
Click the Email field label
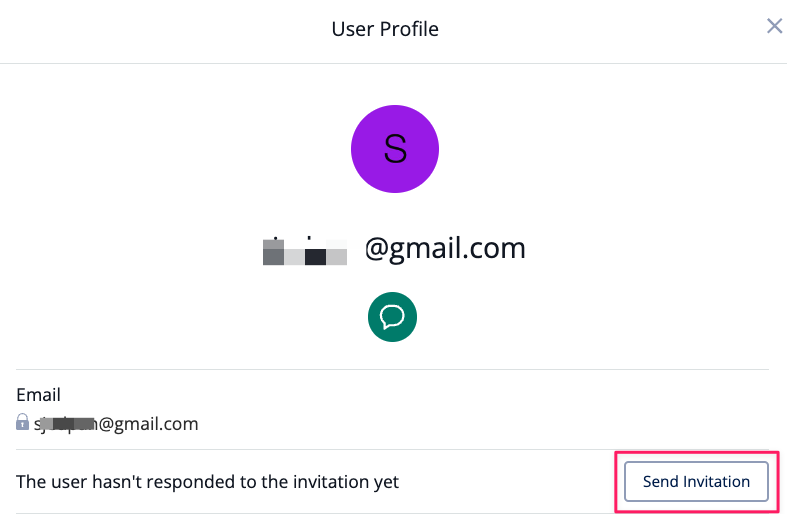39,395
